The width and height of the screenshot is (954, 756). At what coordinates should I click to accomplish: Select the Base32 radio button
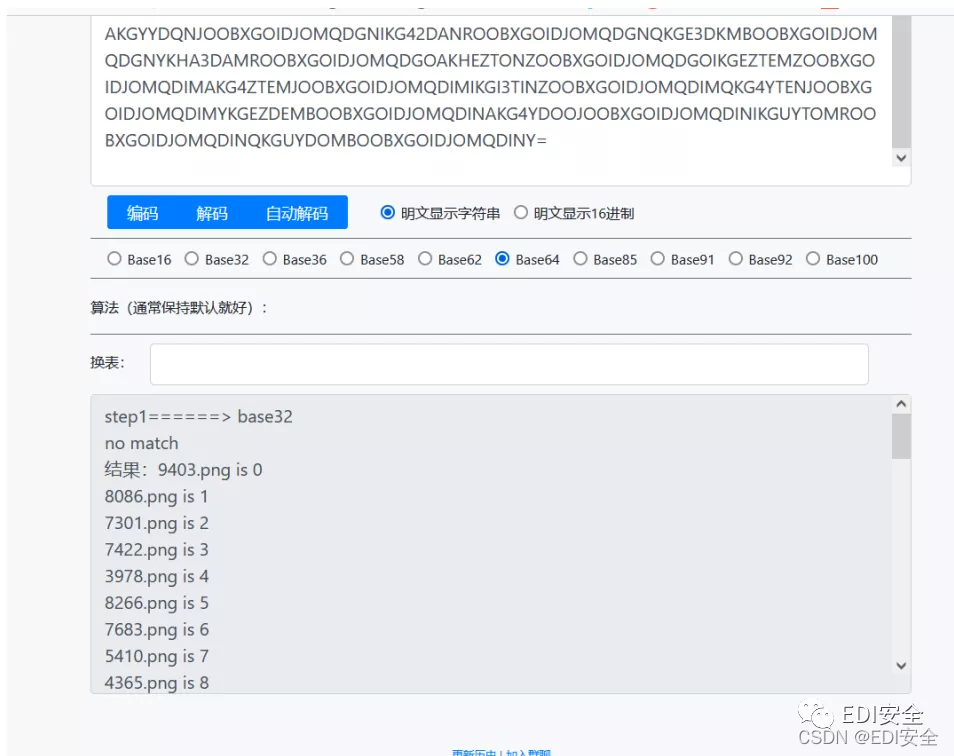pyautogui.click(x=192, y=259)
